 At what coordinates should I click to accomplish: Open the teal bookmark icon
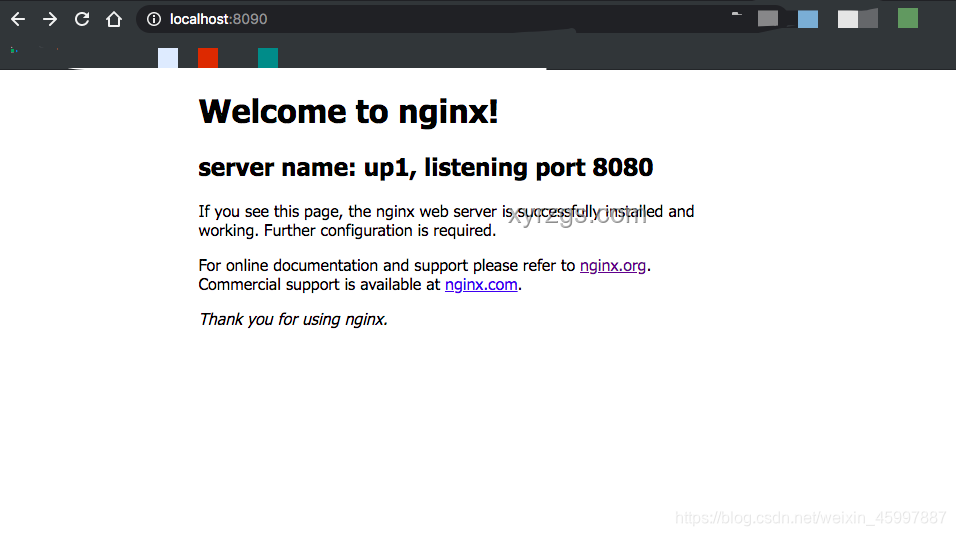268,58
